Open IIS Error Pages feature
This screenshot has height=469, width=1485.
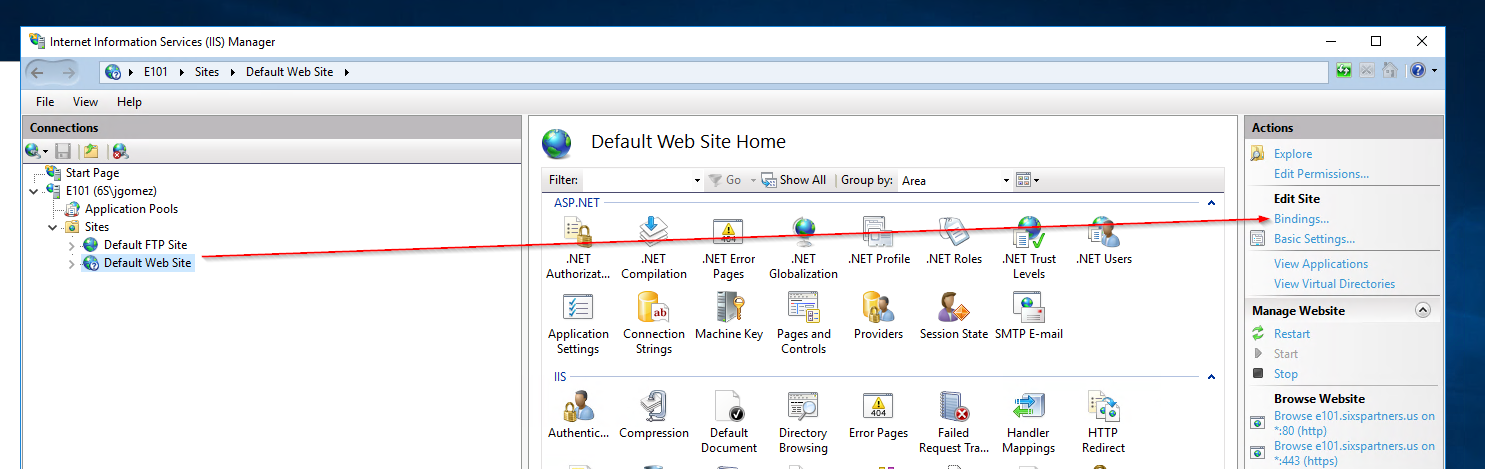tap(878, 415)
